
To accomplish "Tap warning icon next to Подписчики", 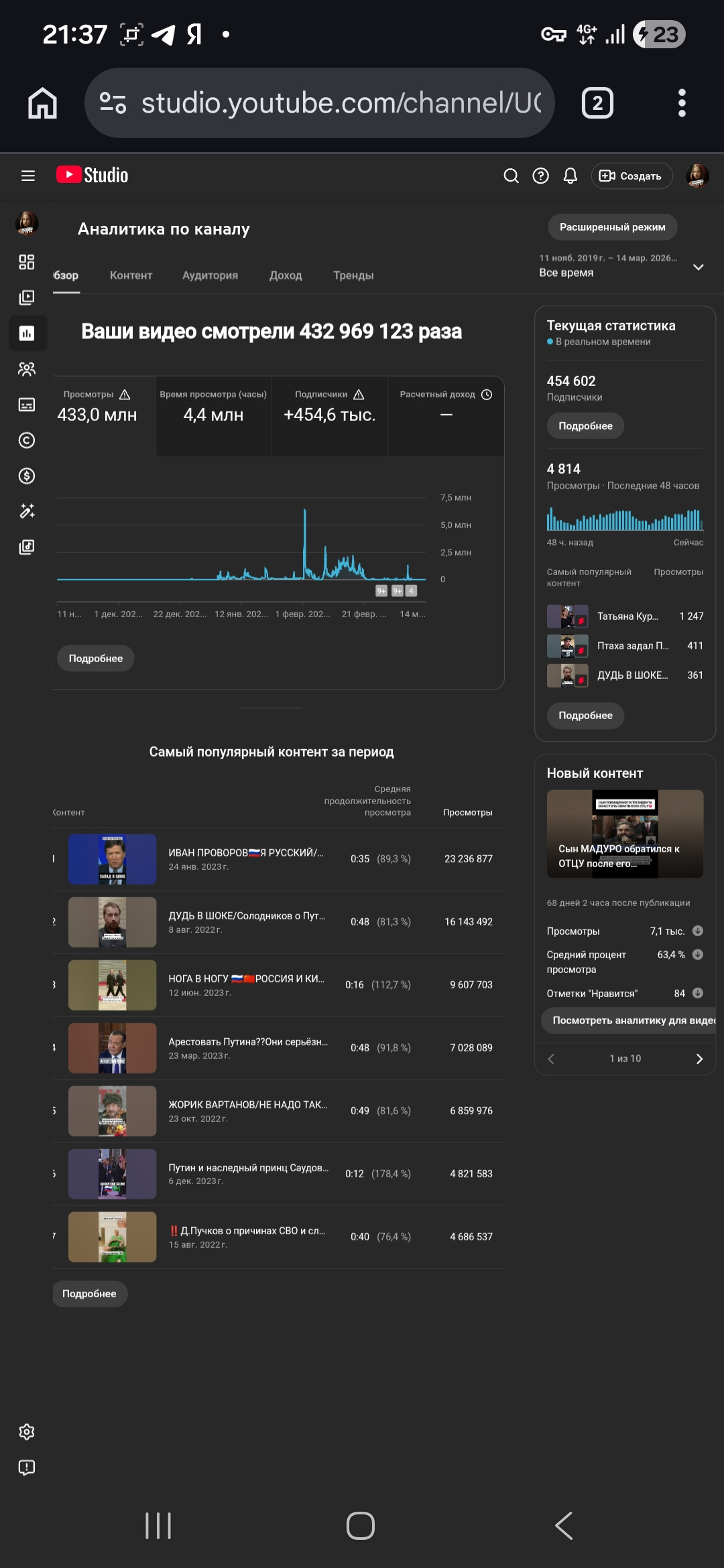I will pyautogui.click(x=359, y=395).
